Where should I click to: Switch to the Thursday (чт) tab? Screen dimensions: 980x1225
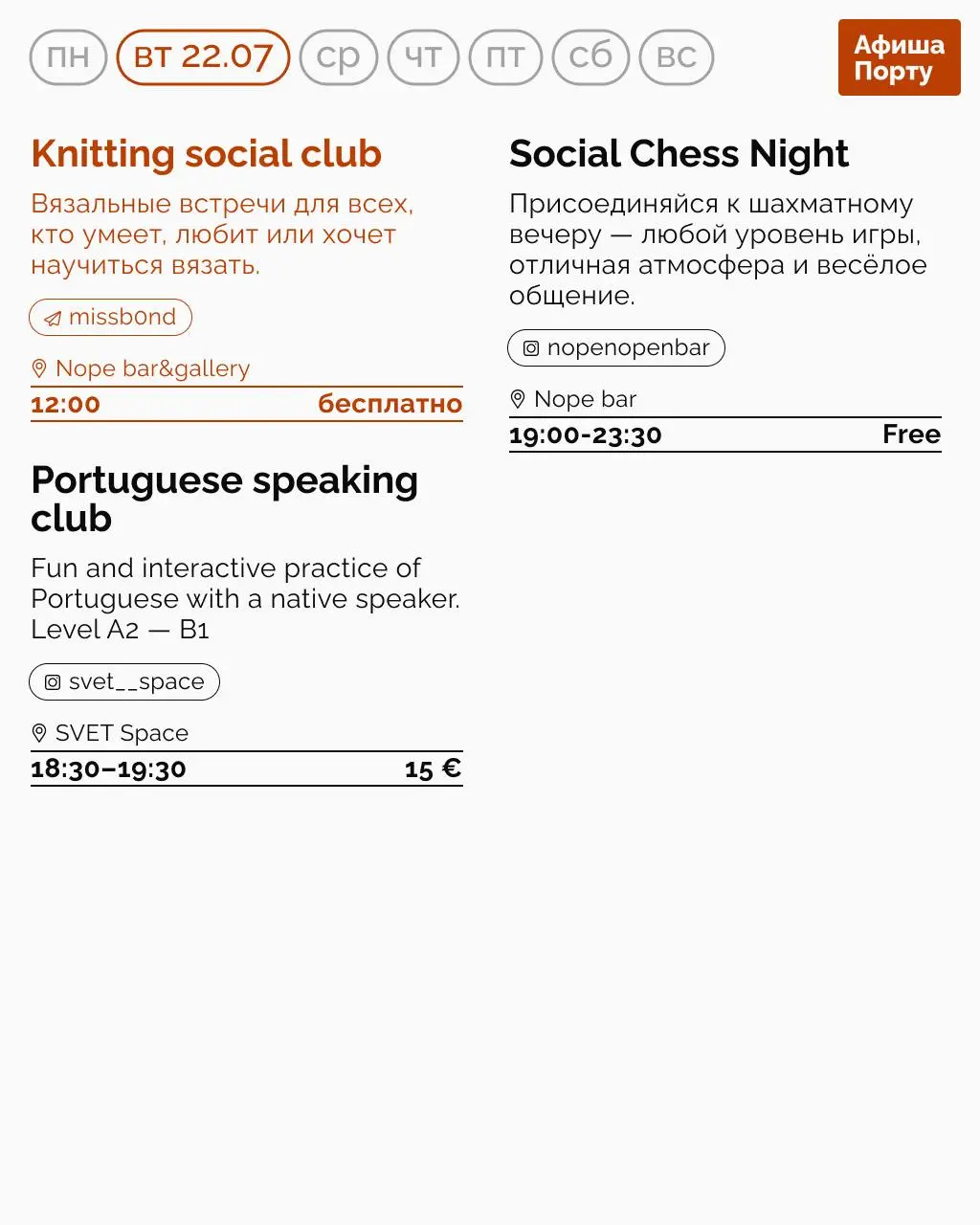(423, 57)
